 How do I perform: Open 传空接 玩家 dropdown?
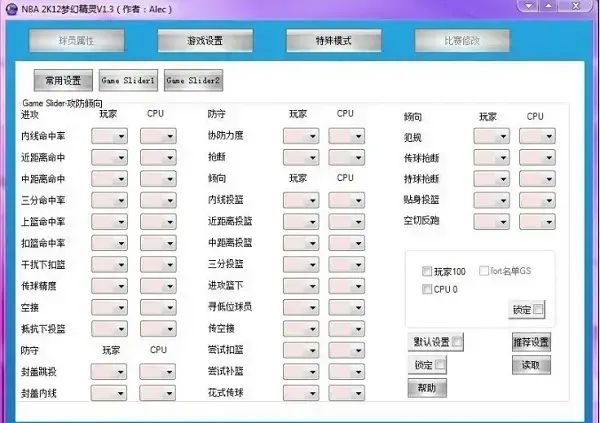point(301,329)
